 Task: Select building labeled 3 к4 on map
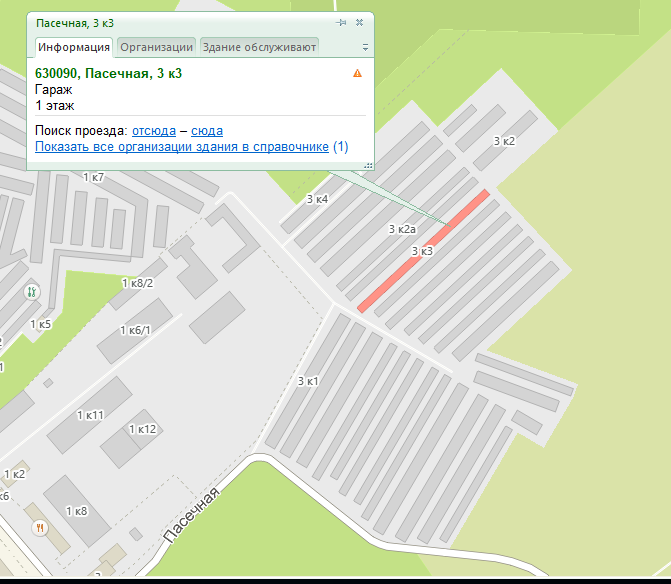point(317,200)
